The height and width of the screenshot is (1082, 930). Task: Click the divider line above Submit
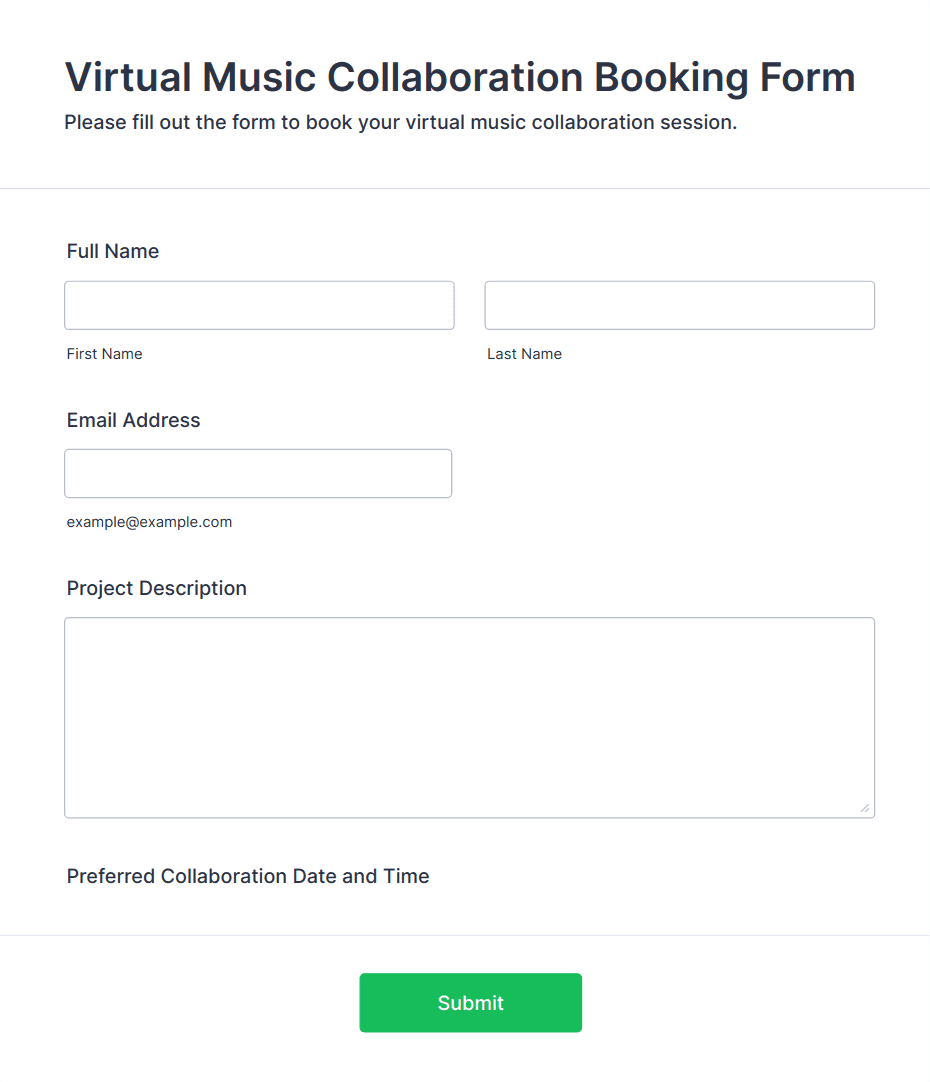click(x=465, y=935)
